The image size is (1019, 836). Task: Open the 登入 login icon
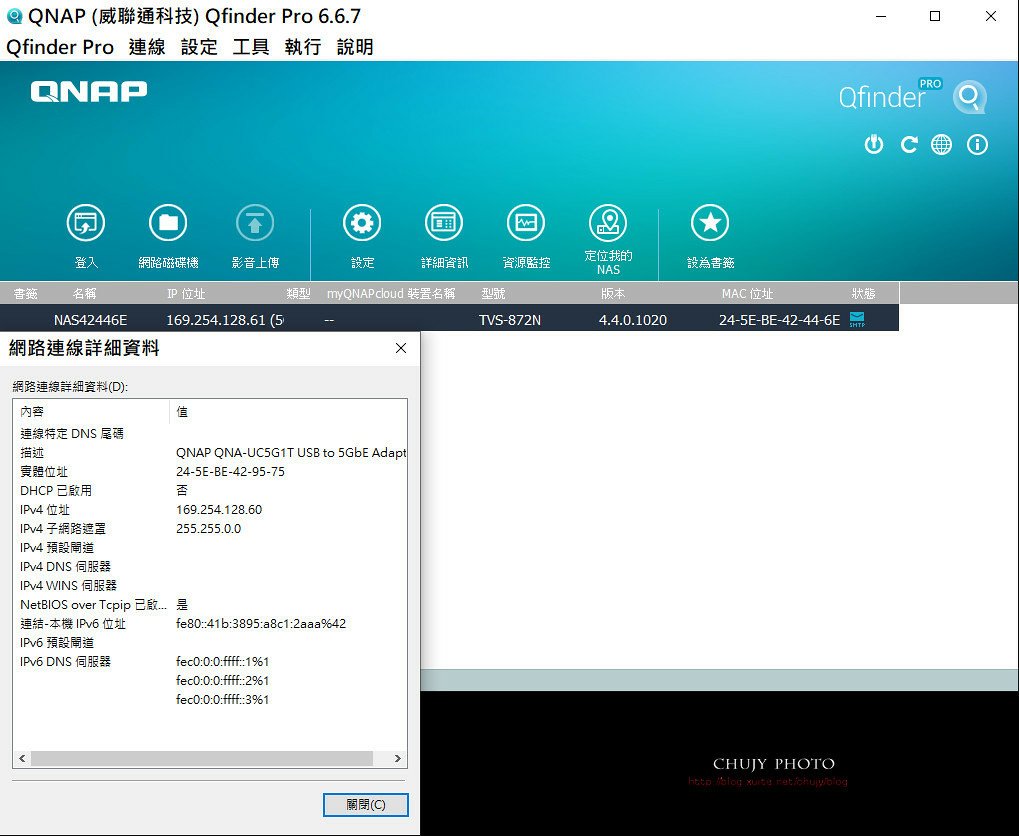click(x=86, y=223)
